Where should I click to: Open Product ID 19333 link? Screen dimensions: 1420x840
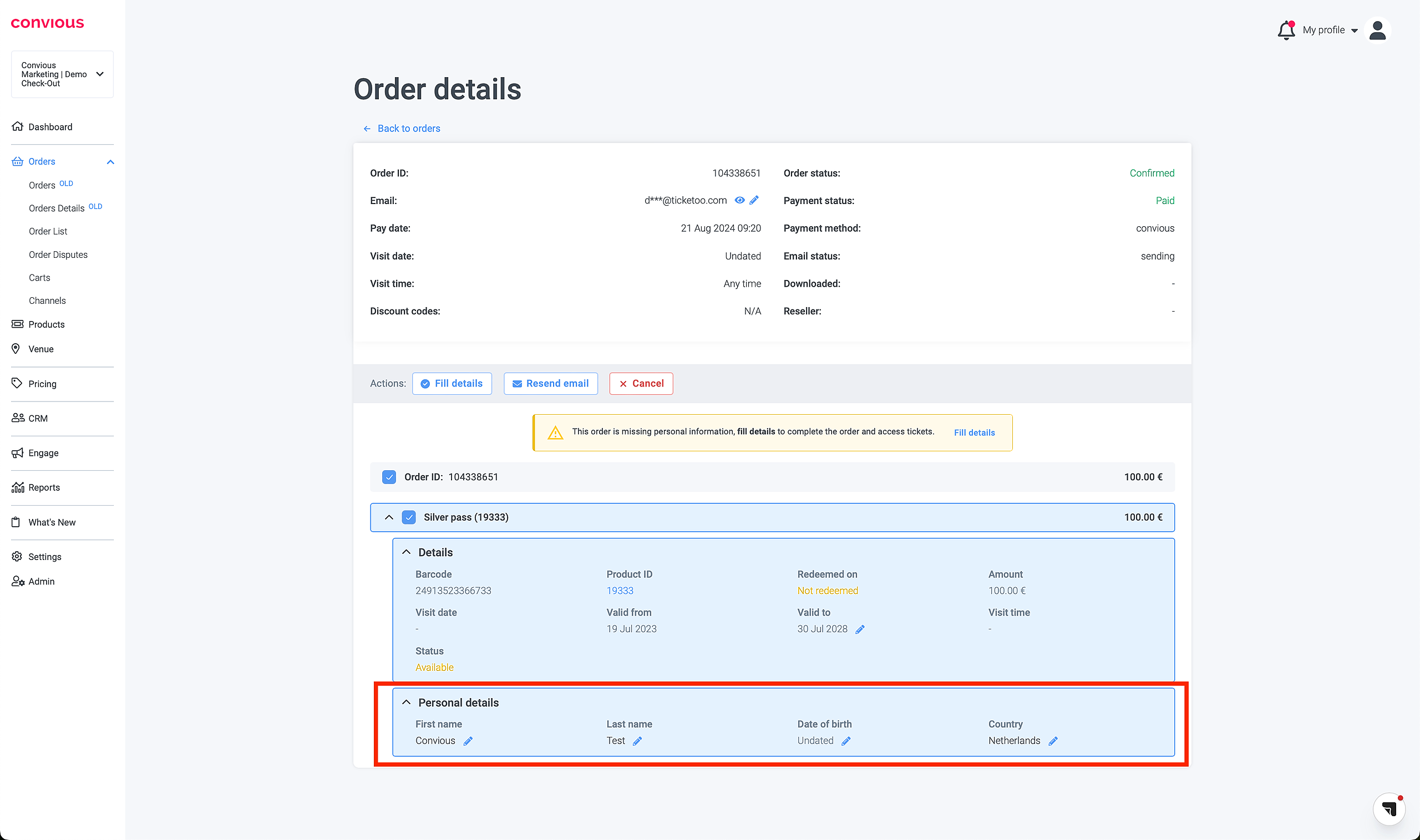point(620,591)
